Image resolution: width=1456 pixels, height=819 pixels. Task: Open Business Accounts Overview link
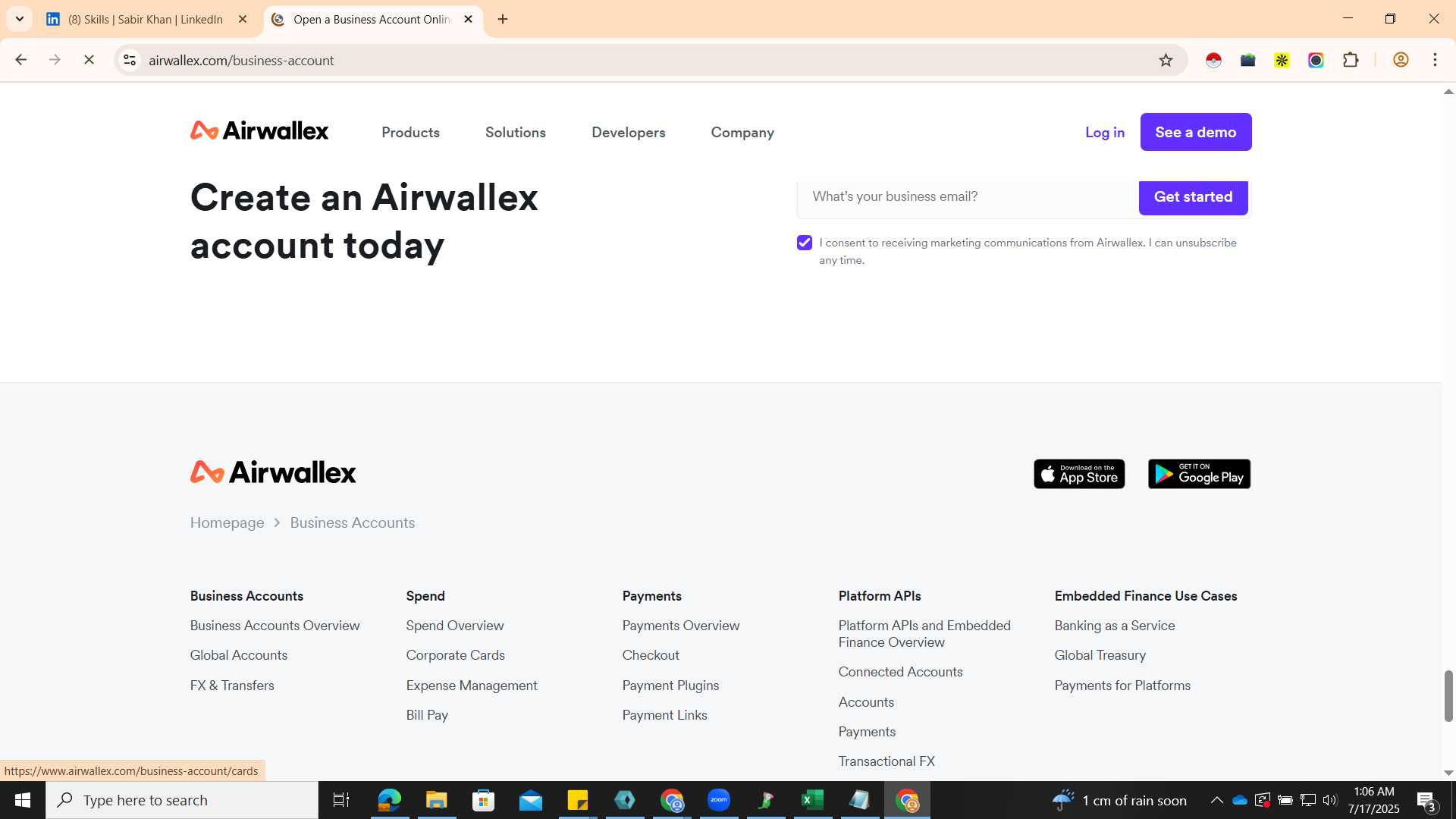[275, 626]
